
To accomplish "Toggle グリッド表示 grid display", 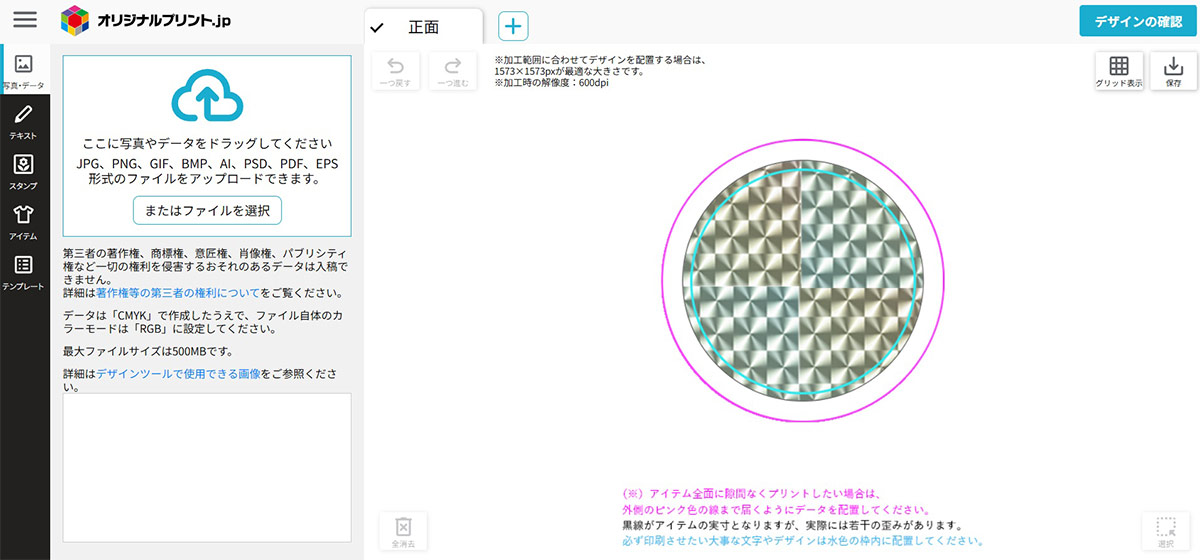I will coord(1119,72).
